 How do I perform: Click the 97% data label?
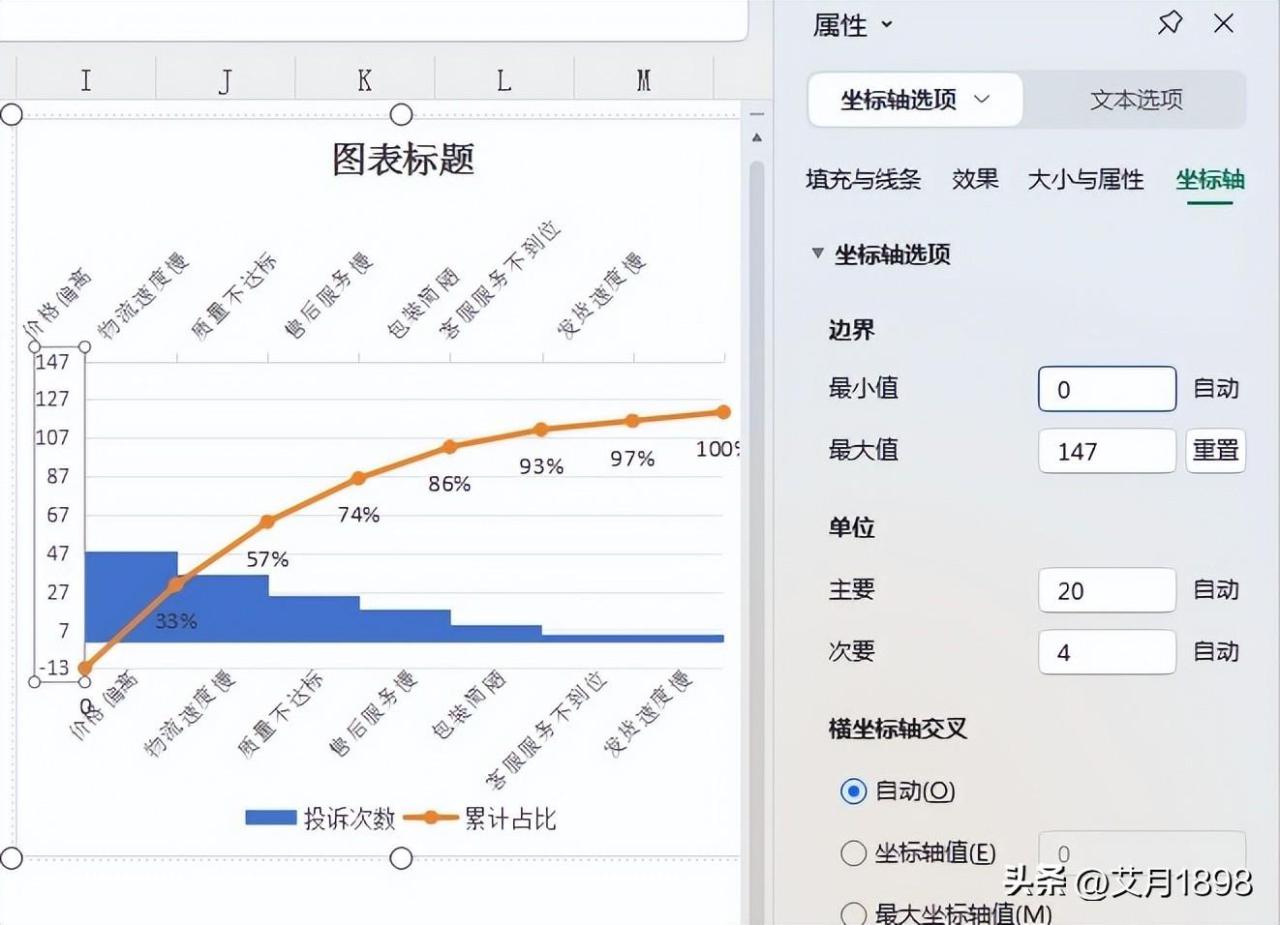tap(632, 459)
